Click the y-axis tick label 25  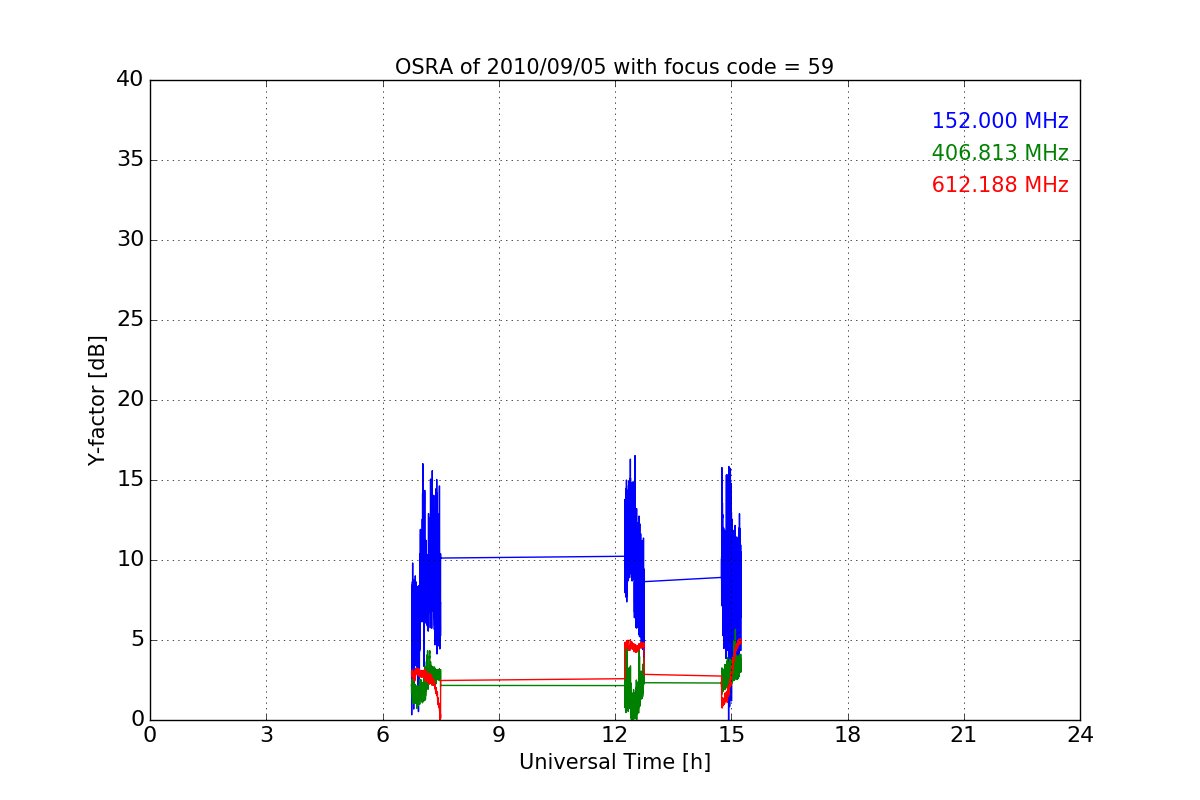(x=130, y=320)
